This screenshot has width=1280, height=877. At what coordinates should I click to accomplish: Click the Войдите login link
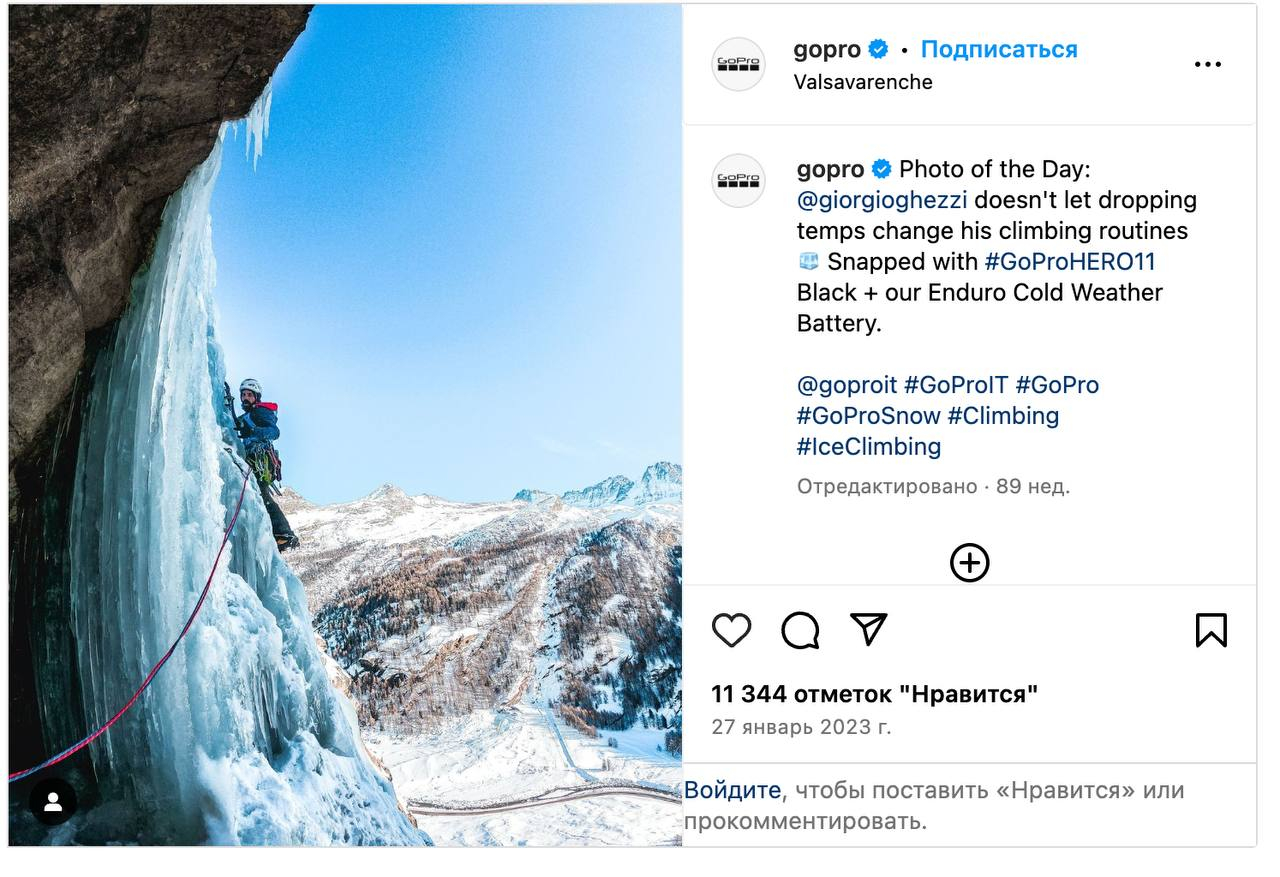click(x=732, y=790)
